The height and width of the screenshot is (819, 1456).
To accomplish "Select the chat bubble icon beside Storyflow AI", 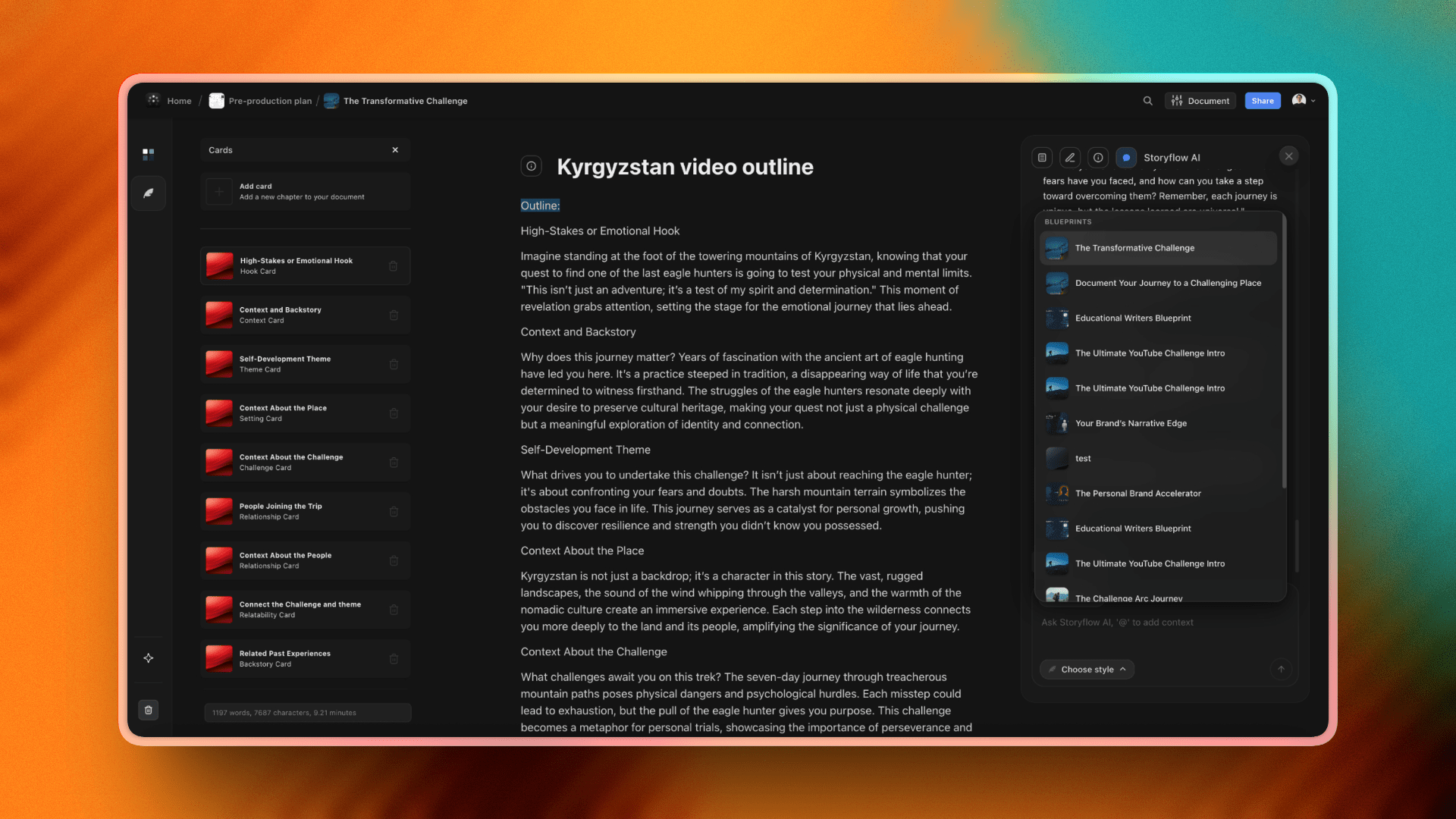I will coord(1125,157).
